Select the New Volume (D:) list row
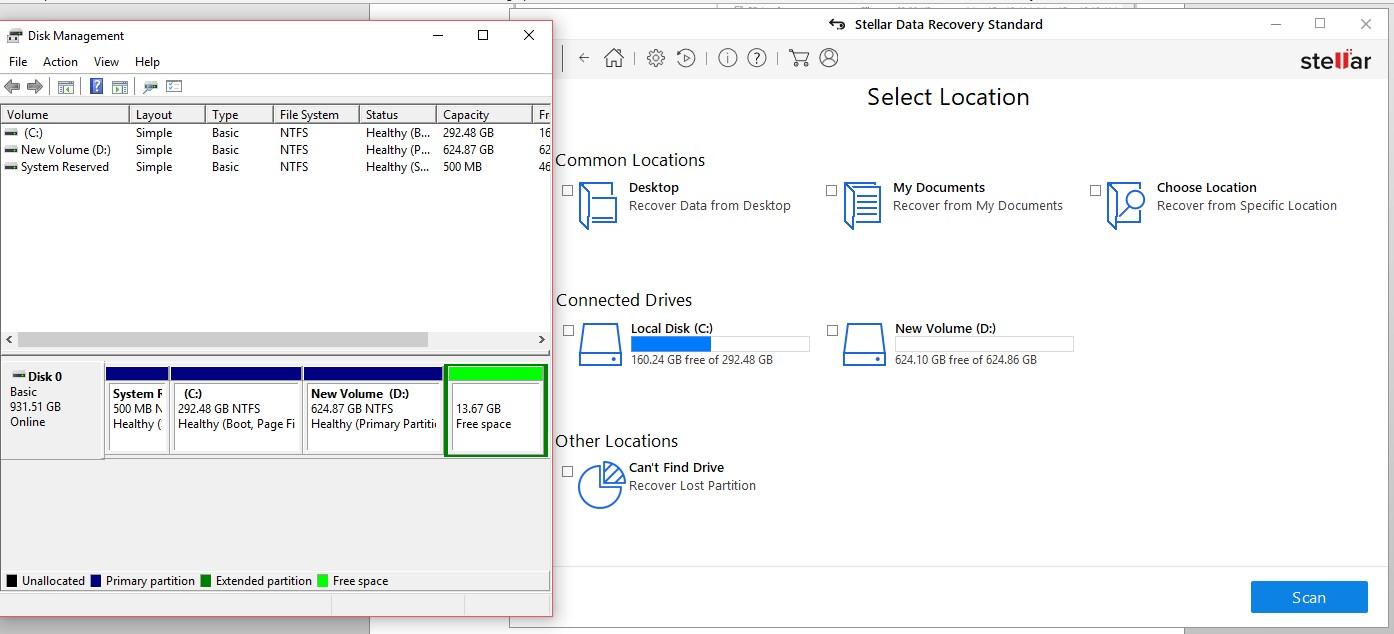 pyautogui.click(x=275, y=150)
